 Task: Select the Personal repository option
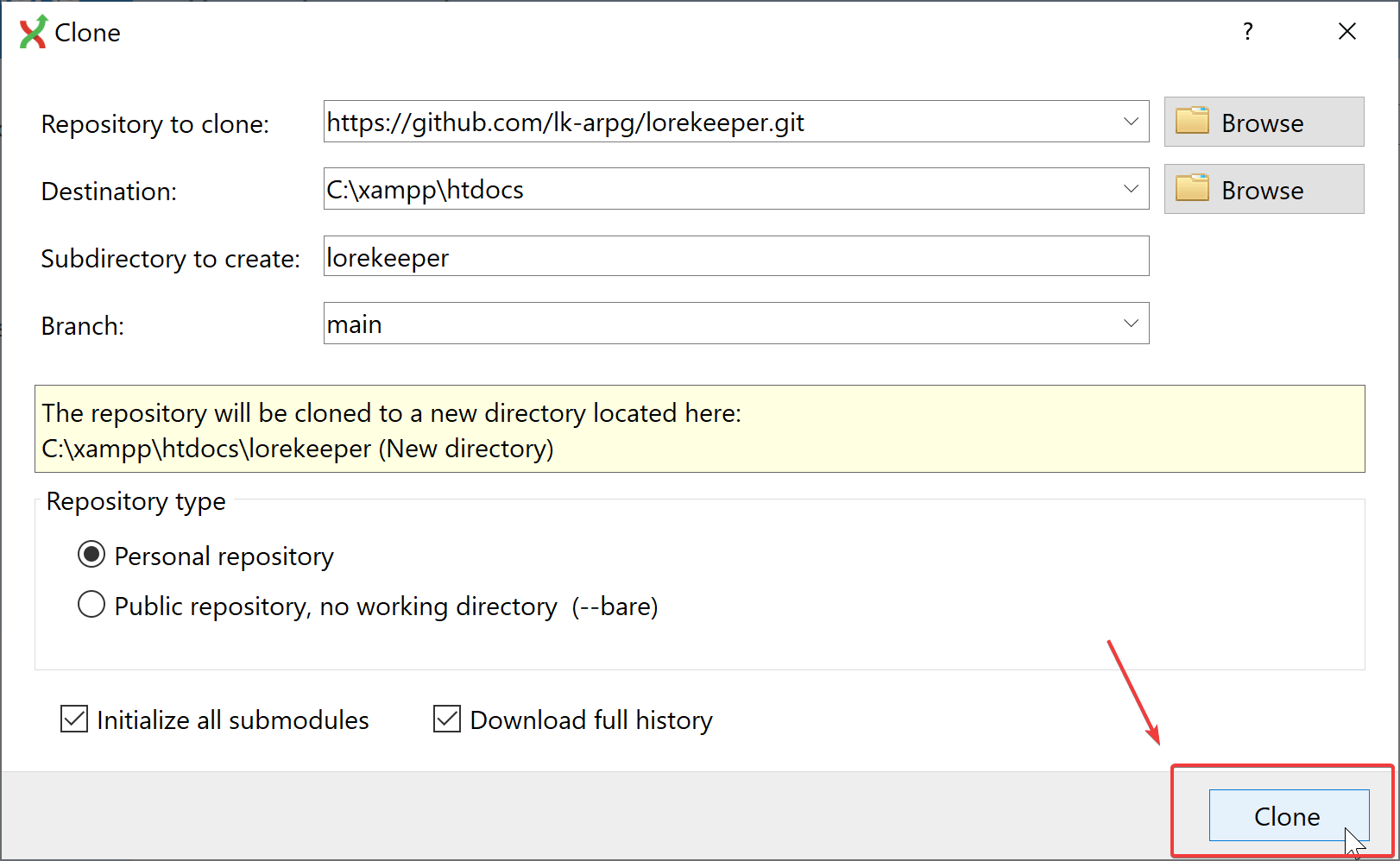pyautogui.click(x=91, y=555)
